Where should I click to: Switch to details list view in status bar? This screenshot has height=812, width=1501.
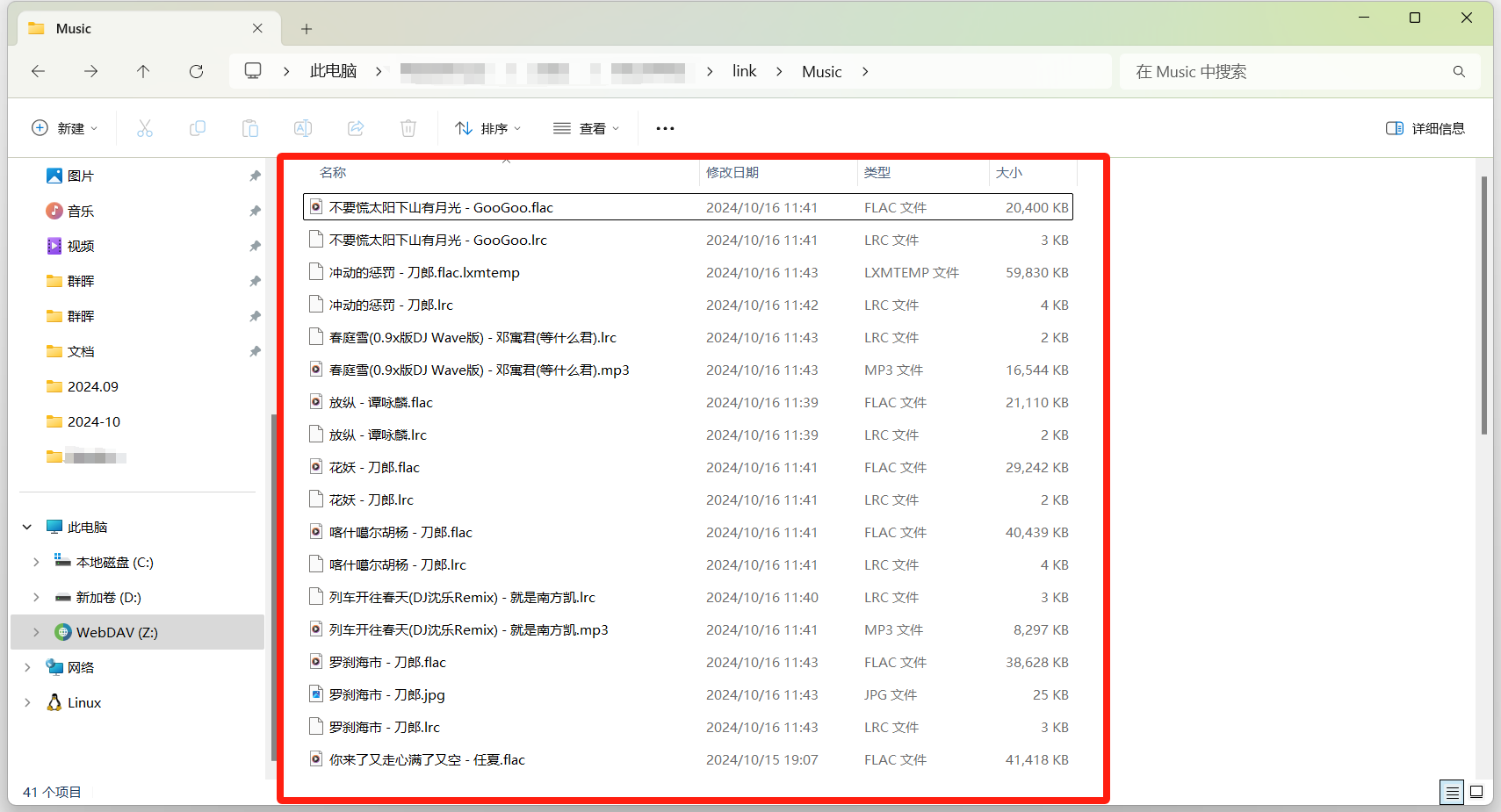pos(1452,792)
